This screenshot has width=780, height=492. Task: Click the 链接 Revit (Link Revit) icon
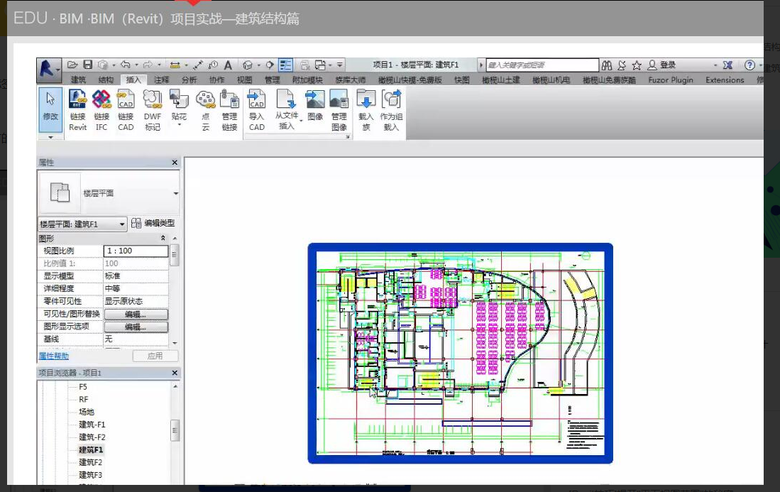click(x=77, y=100)
